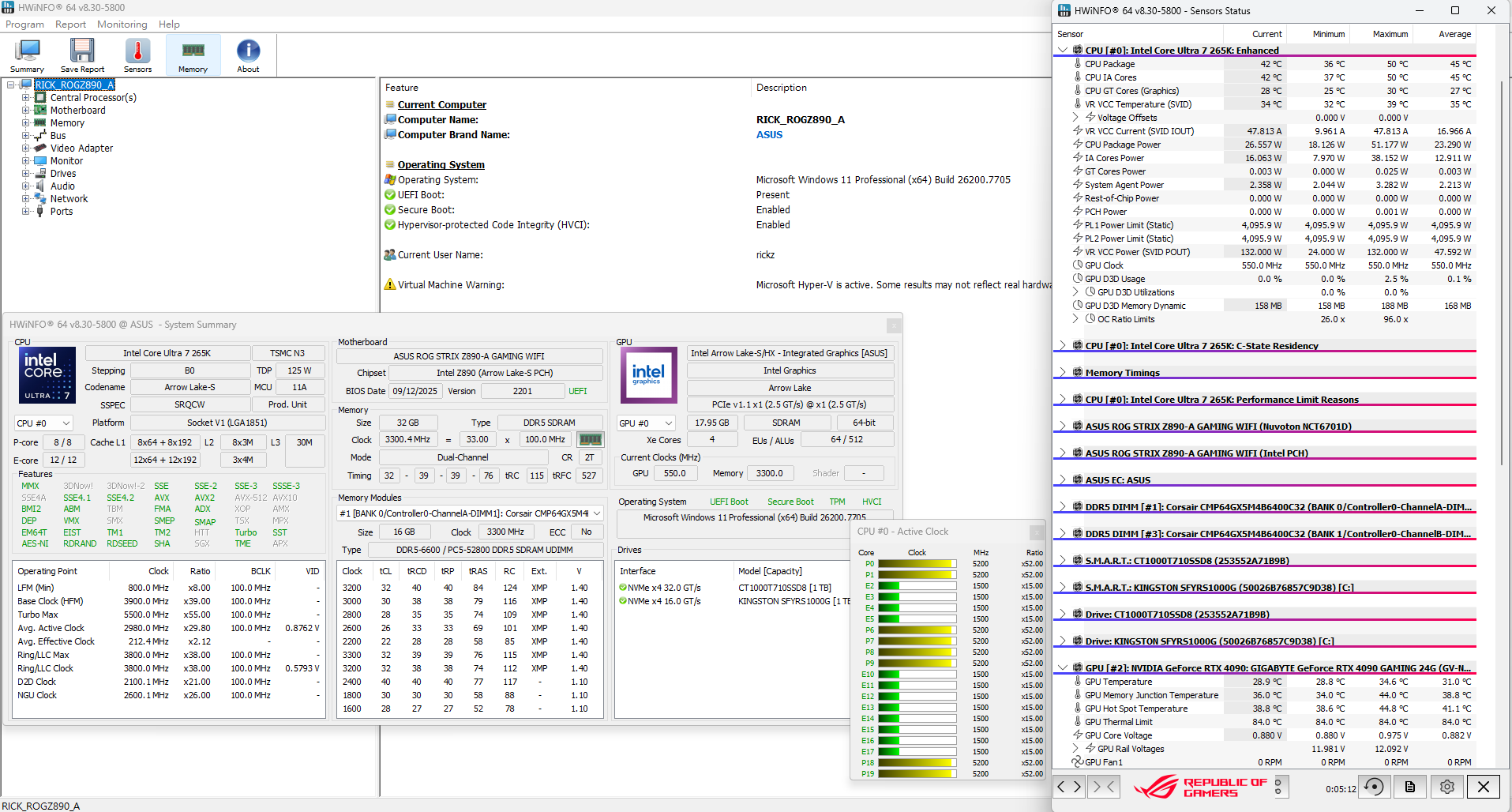Open sensor settings via the gear icon
Image resolution: width=1512 pixels, height=812 pixels.
pyautogui.click(x=1446, y=787)
